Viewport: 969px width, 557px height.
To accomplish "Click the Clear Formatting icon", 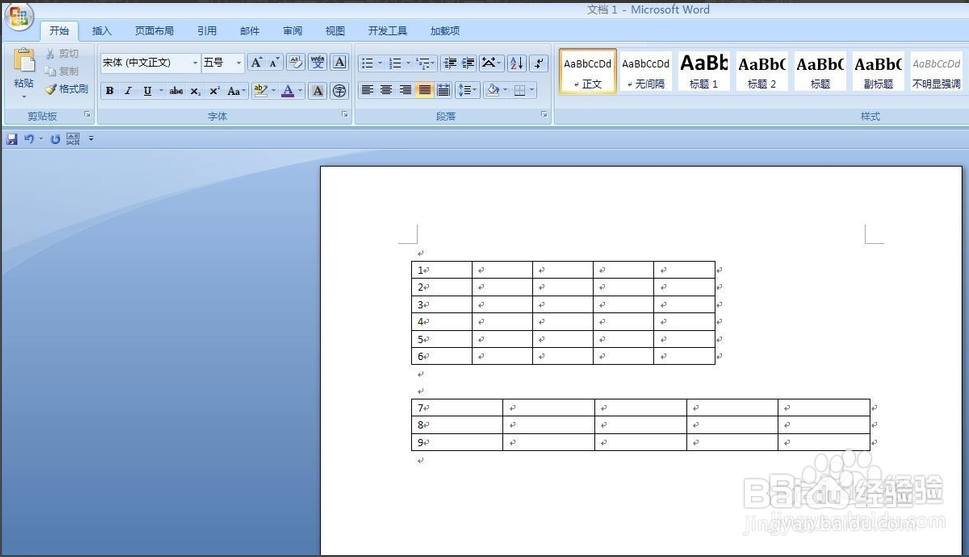I will [x=296, y=62].
